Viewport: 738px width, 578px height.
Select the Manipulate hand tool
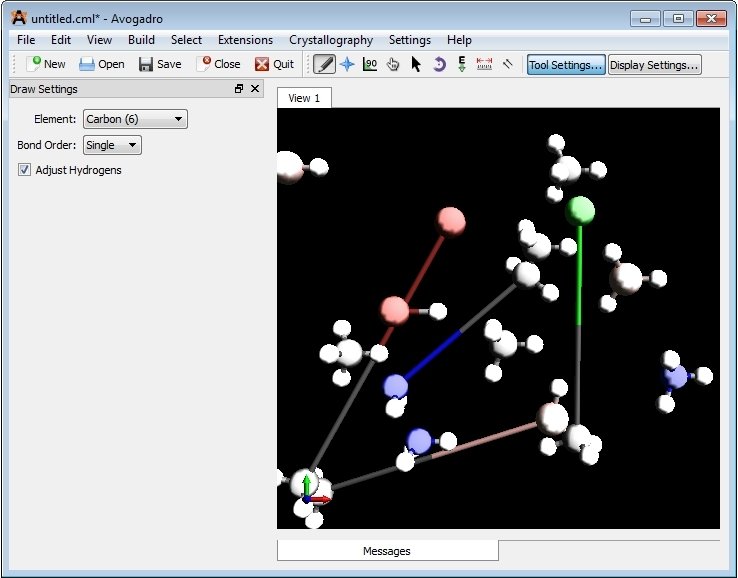tap(393, 64)
